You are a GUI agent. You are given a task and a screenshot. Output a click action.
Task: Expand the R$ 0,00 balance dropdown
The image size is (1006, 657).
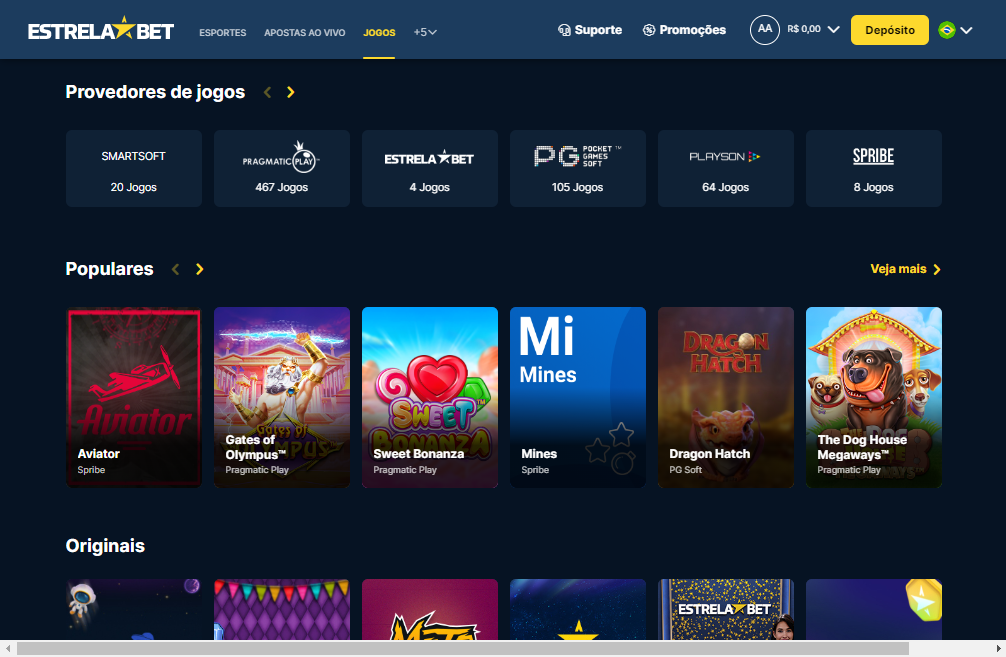coord(813,30)
